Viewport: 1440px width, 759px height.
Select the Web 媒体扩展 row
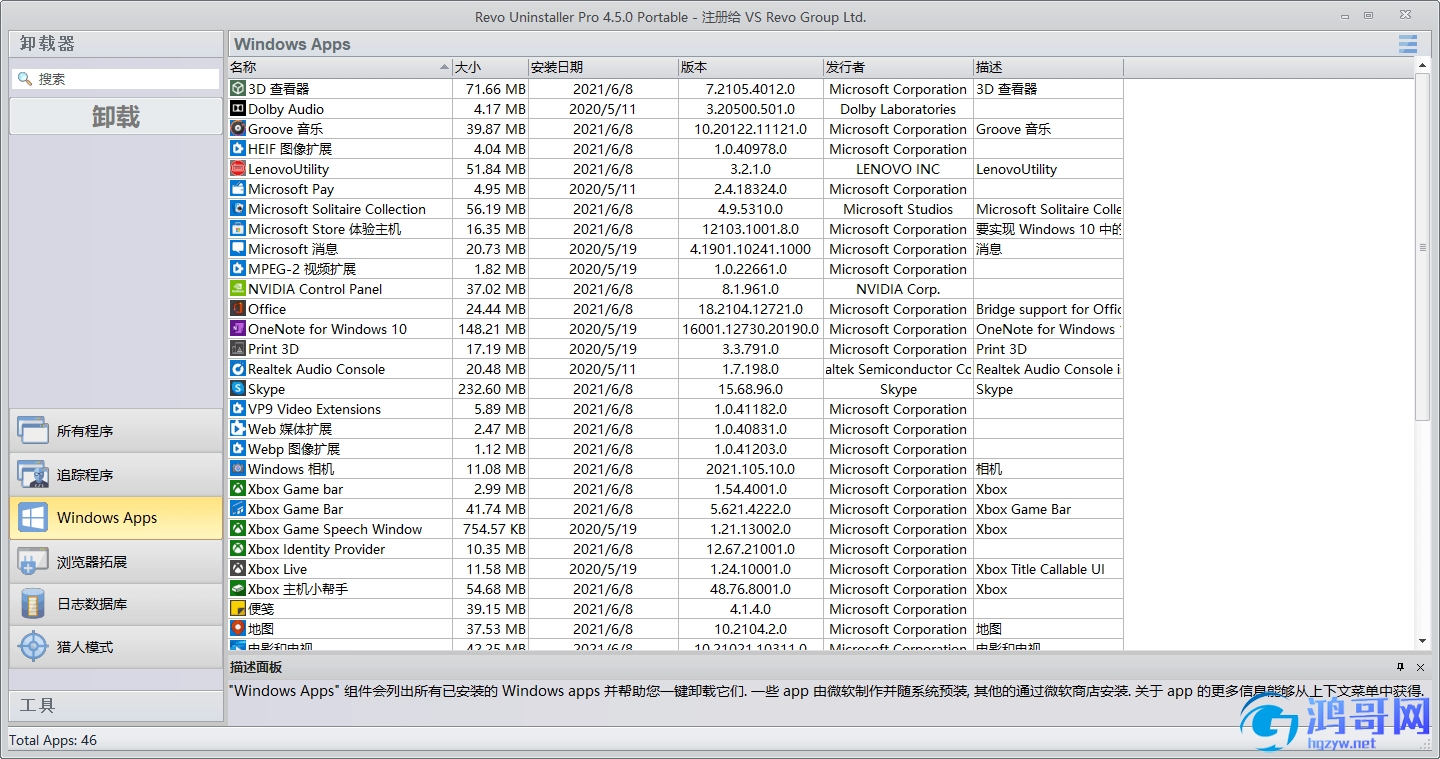point(676,429)
